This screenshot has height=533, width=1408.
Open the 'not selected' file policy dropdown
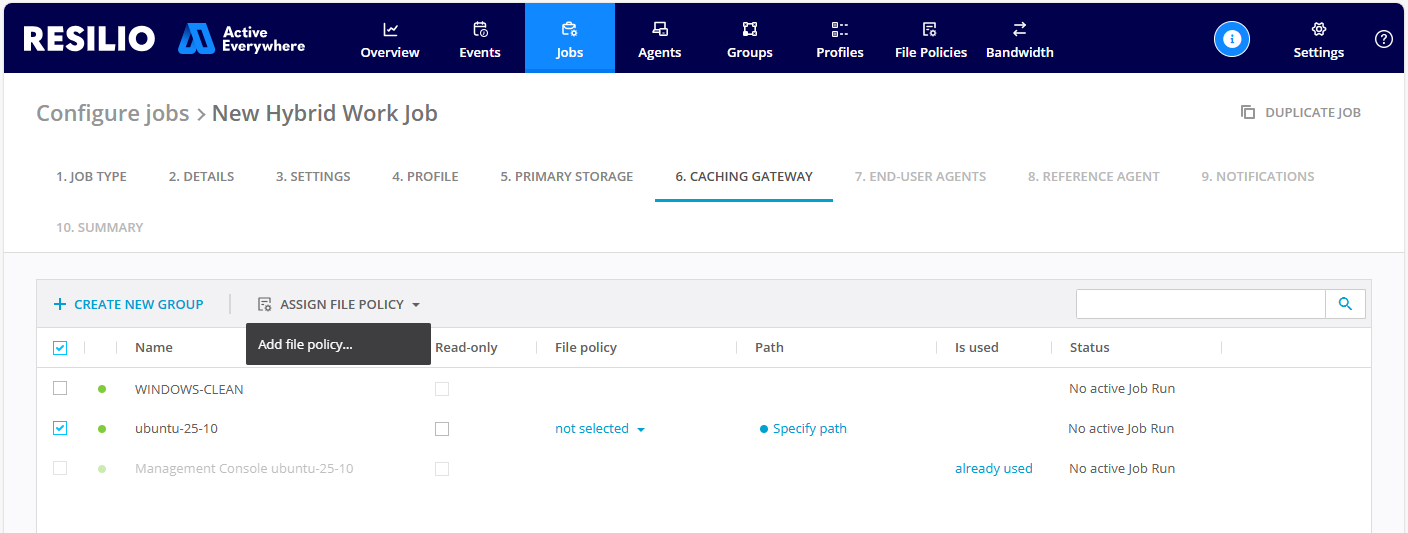click(599, 429)
